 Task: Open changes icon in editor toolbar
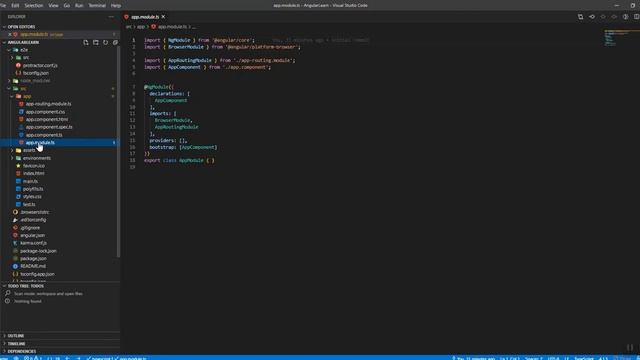tap(580, 17)
